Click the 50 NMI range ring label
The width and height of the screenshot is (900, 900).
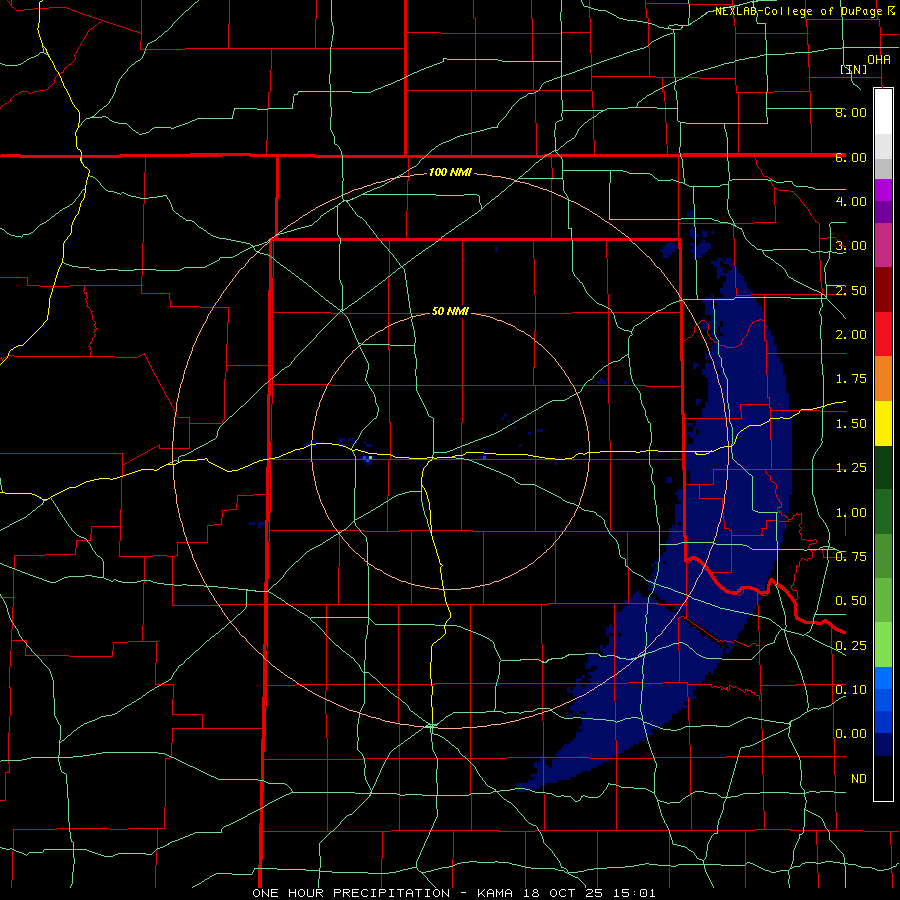click(450, 312)
